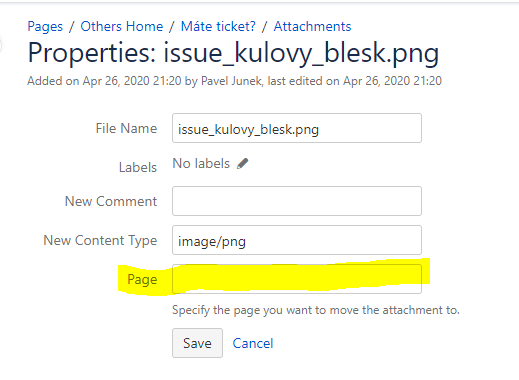This screenshot has height=380, width=519.
Task: Click the Page field label
Action: [142, 280]
